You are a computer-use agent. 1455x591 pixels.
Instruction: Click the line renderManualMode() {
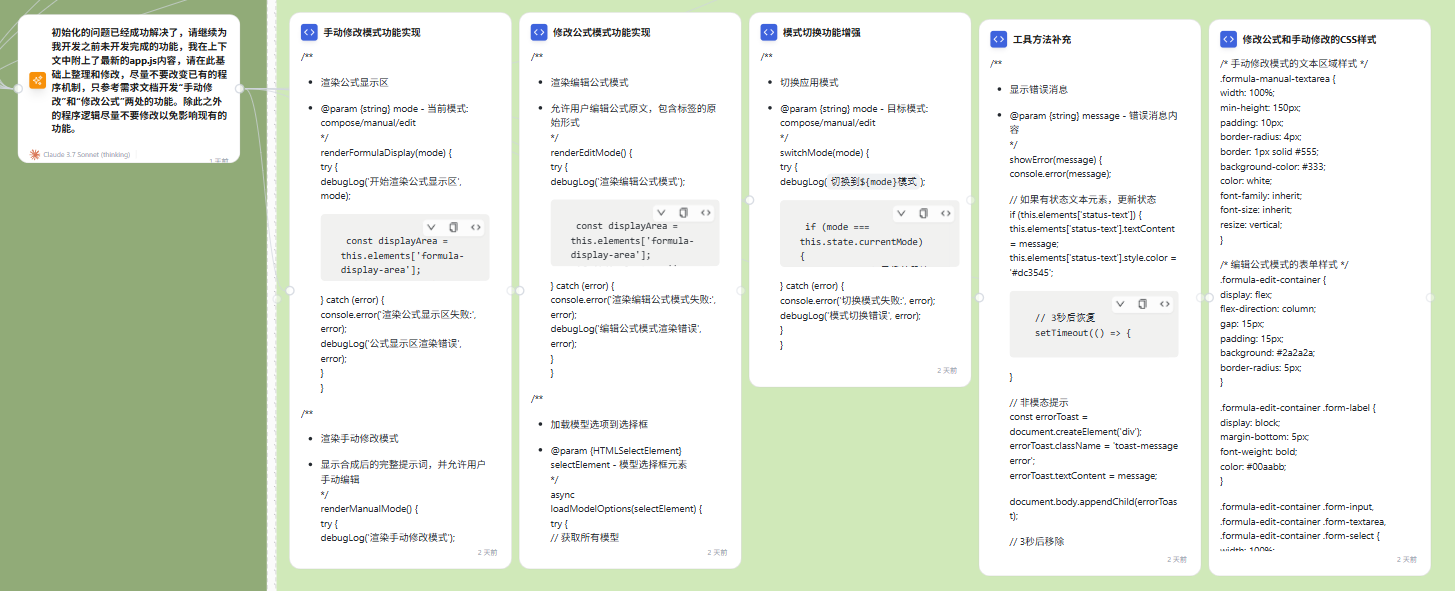tap(368, 508)
